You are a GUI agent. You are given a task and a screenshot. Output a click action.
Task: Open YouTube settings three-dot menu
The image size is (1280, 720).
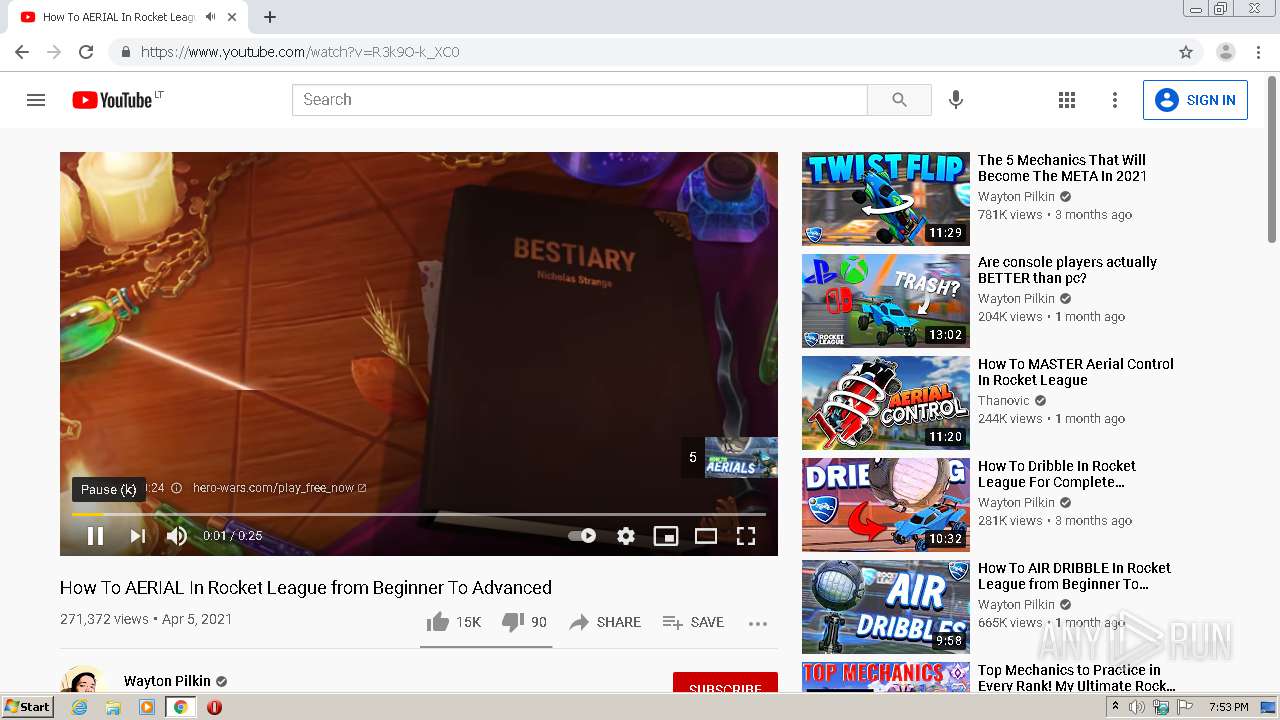point(1115,100)
